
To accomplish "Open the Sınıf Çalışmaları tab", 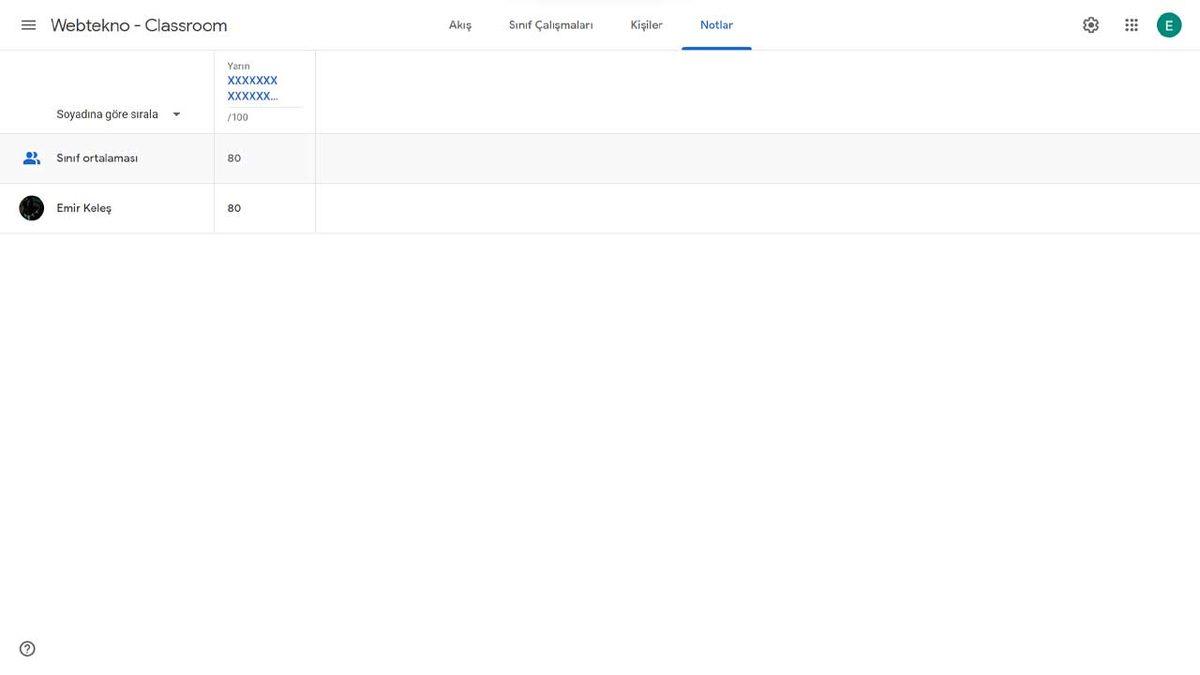I will pyautogui.click(x=550, y=25).
